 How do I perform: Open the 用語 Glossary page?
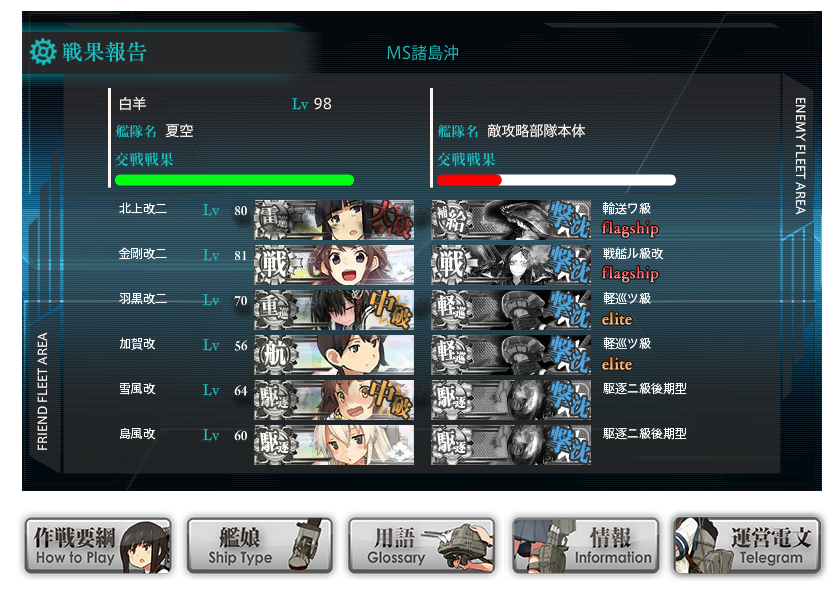[x=421, y=545]
